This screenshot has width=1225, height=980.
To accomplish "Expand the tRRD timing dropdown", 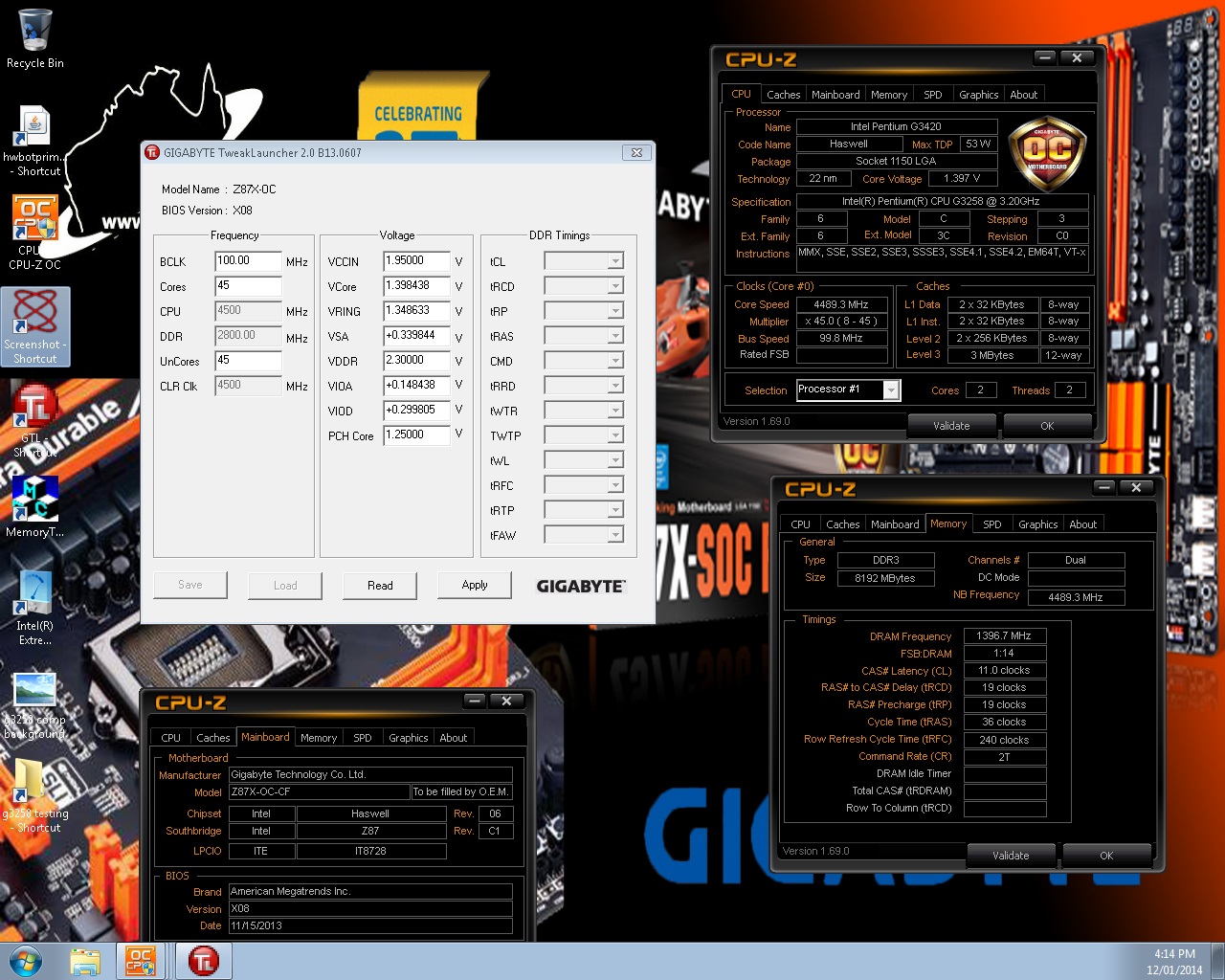I will (615, 386).
